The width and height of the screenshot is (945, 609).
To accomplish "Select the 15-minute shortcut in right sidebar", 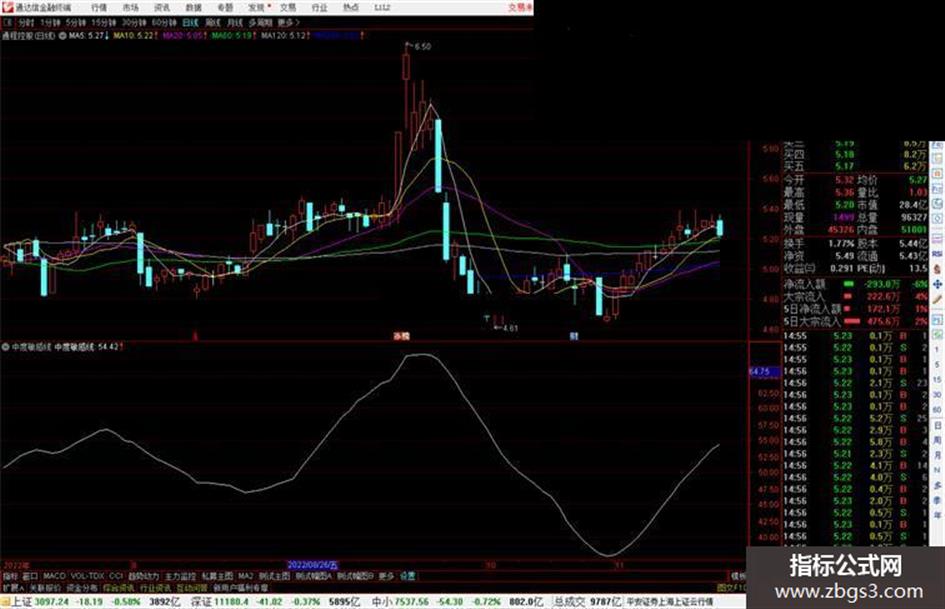I will click(937, 380).
